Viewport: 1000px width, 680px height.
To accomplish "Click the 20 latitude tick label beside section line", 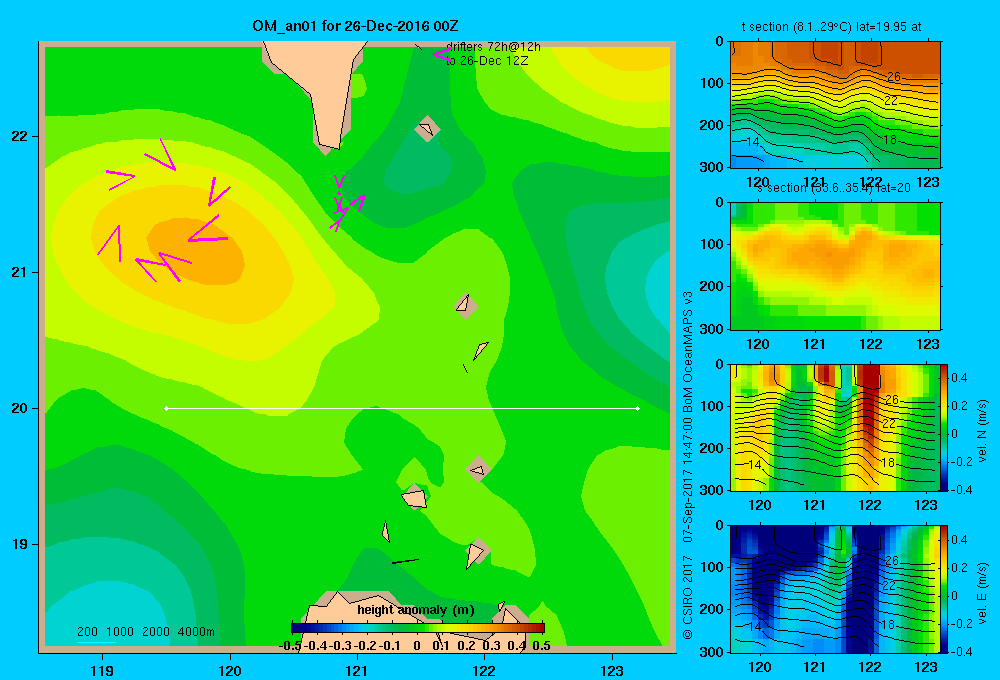I will tap(19, 408).
